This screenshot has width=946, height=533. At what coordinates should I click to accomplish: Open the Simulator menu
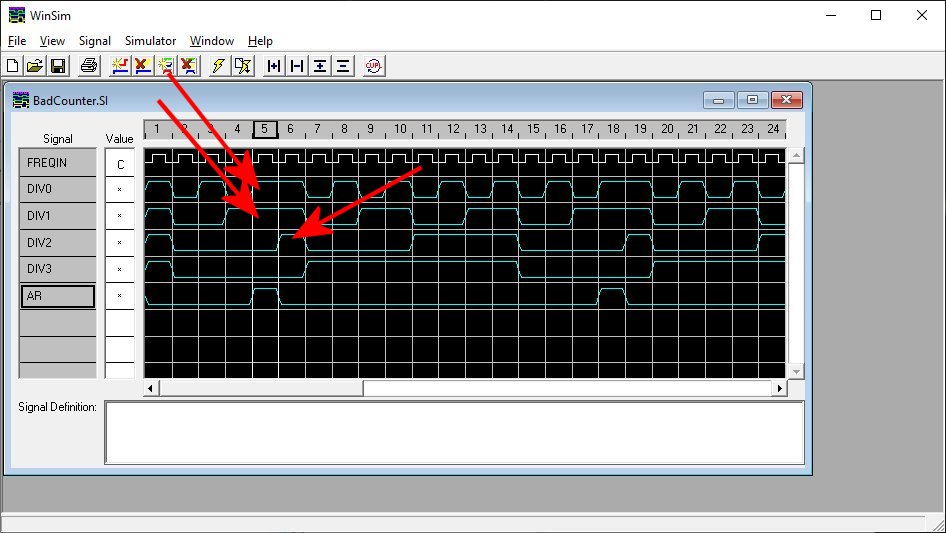click(150, 41)
